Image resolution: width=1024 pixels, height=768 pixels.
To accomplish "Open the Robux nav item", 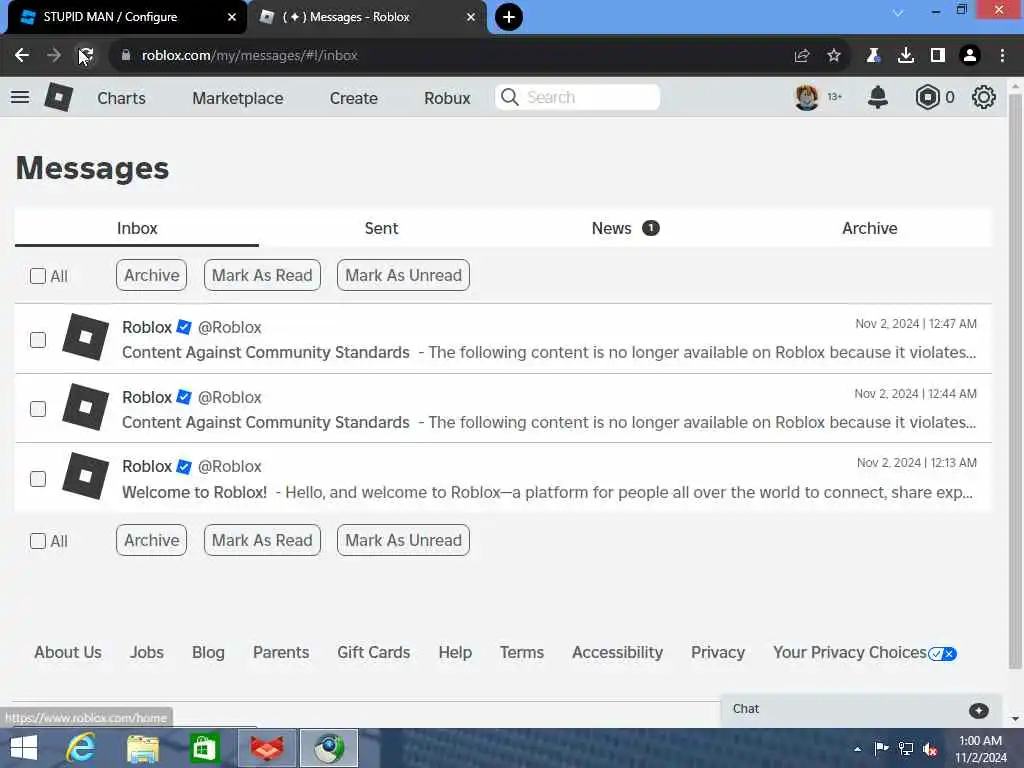I will [x=447, y=98].
